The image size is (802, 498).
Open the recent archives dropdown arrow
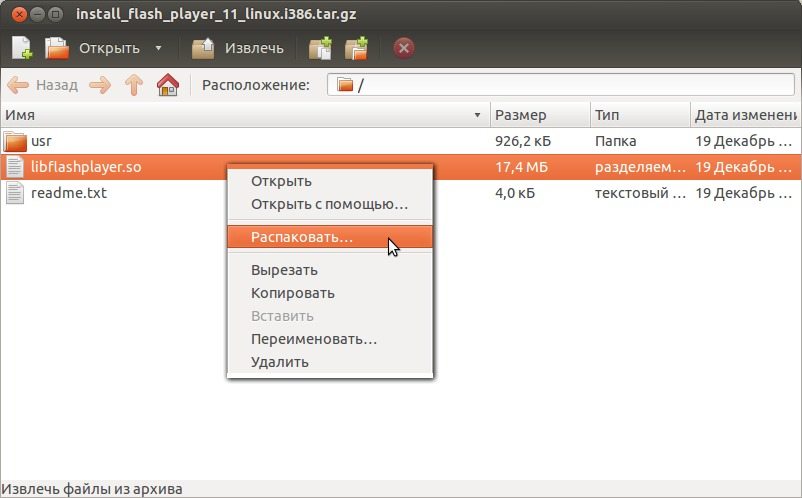click(159, 48)
